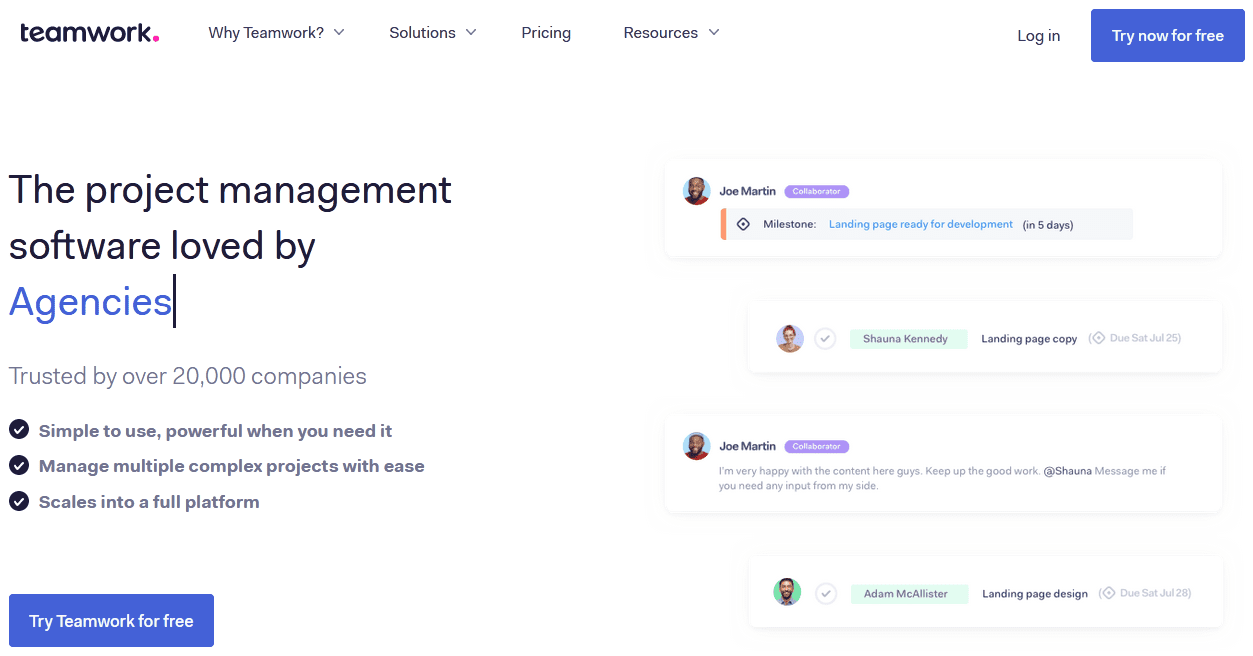Image resolution: width=1253 pixels, height=656 pixels.
Task: Toggle the completion circle on Adam's task
Action: point(826,592)
